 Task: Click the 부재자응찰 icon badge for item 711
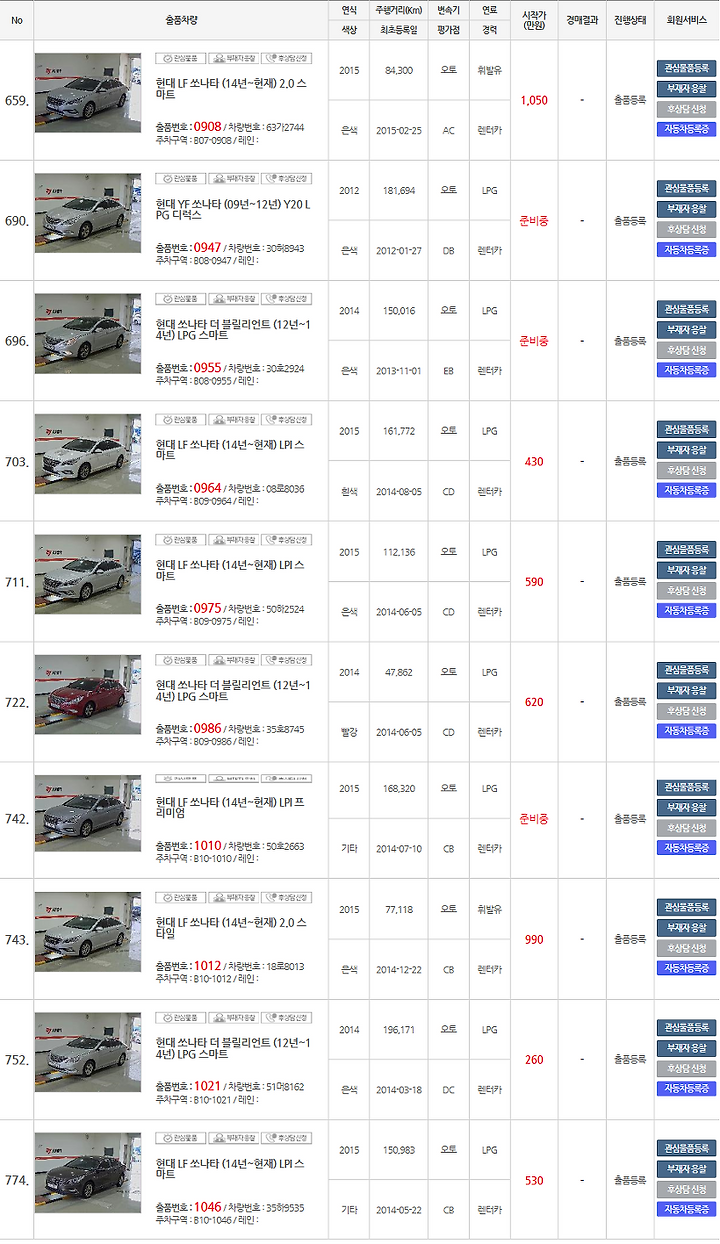[x=233, y=540]
